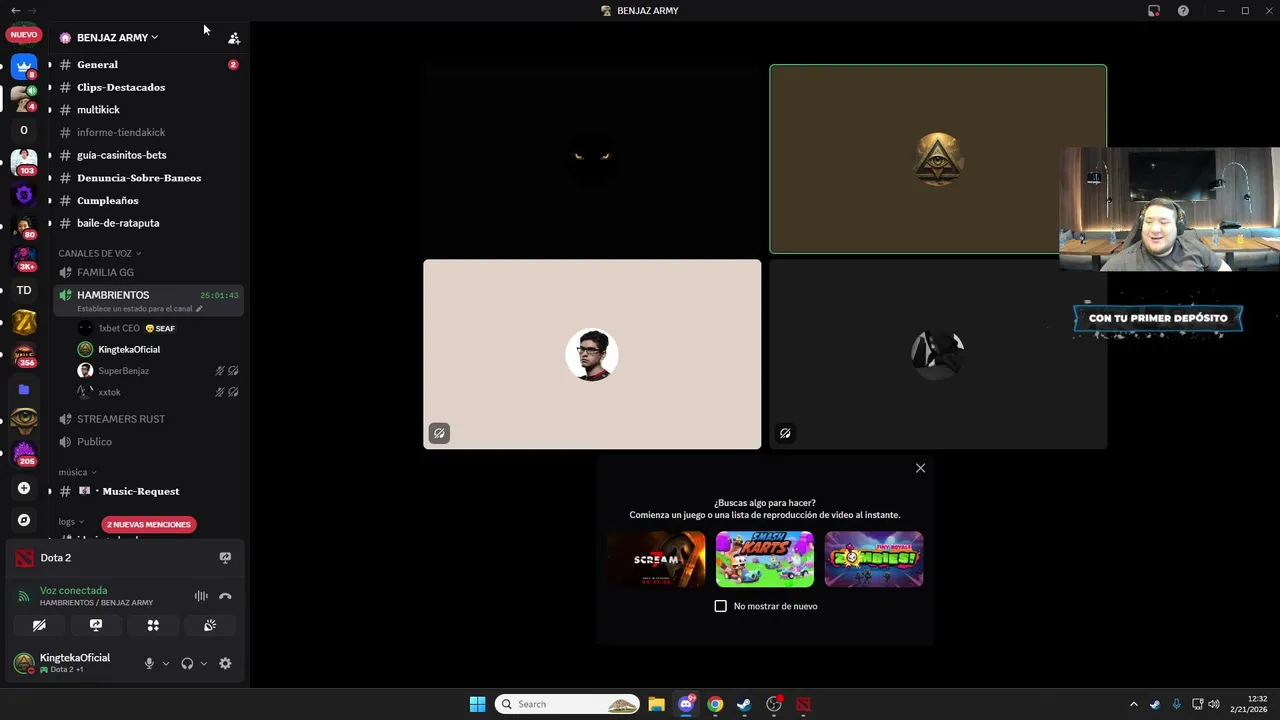This screenshot has width=1280, height=720.
Task: Click Voz conectada connection status
Action: tap(73, 590)
